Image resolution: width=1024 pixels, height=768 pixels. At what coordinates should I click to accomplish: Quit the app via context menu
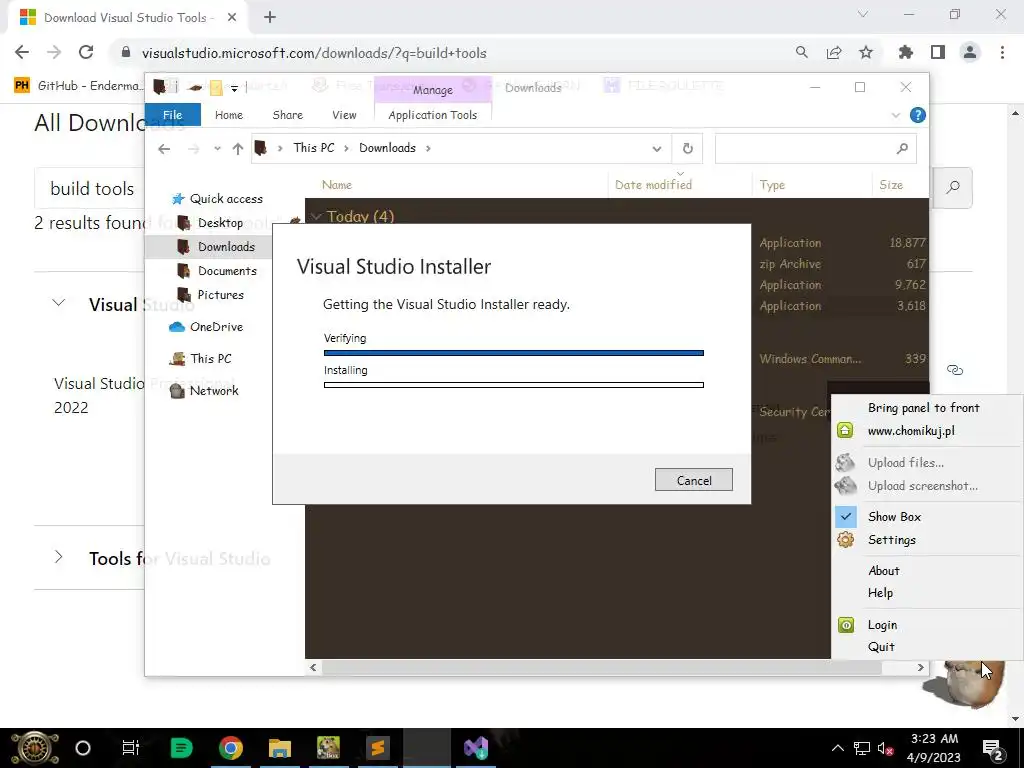click(881, 647)
